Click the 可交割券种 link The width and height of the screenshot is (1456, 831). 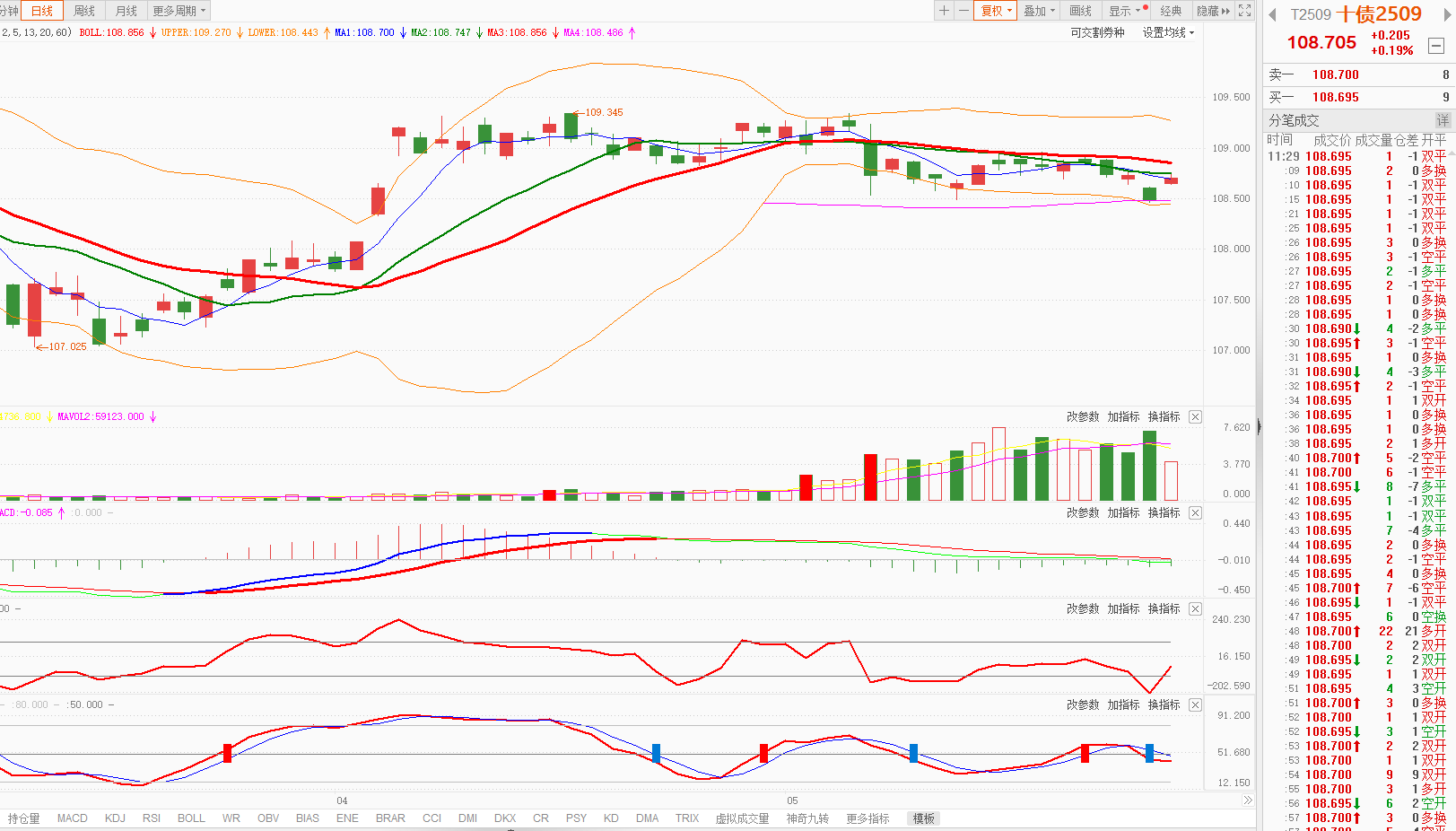click(1097, 32)
